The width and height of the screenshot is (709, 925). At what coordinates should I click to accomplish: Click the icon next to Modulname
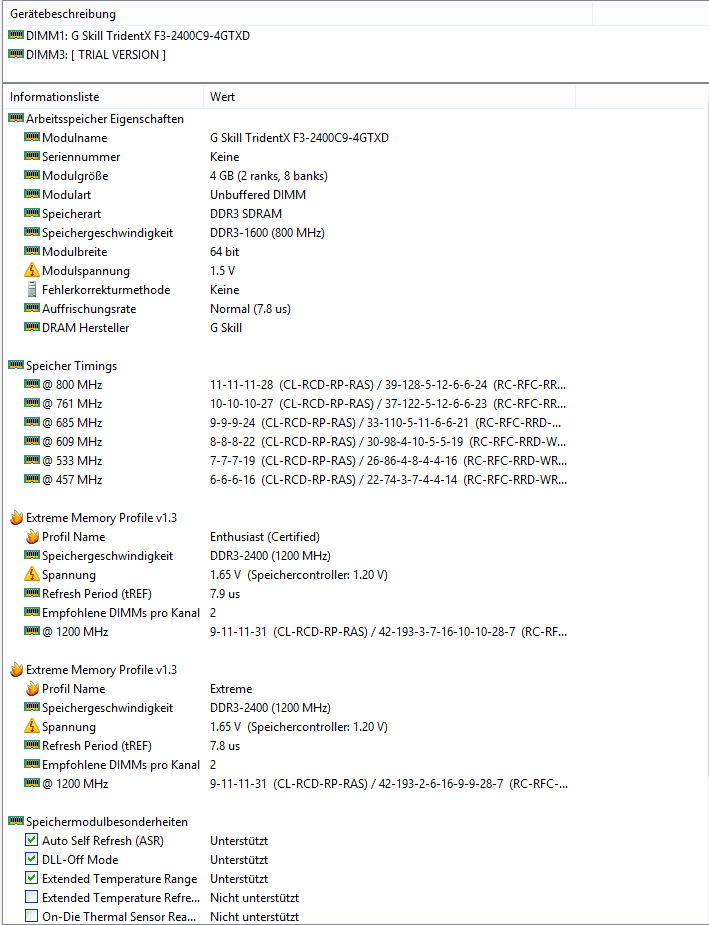click(x=32, y=137)
